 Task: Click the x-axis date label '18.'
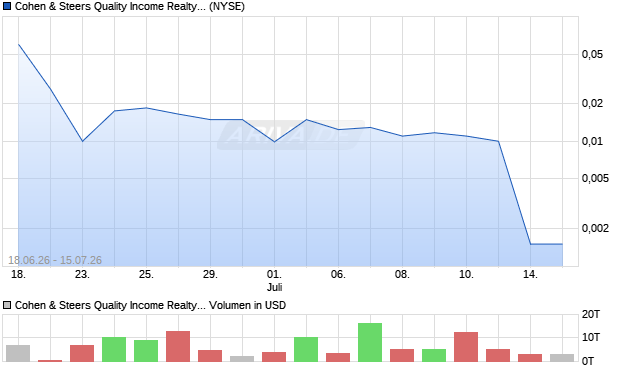point(18,274)
